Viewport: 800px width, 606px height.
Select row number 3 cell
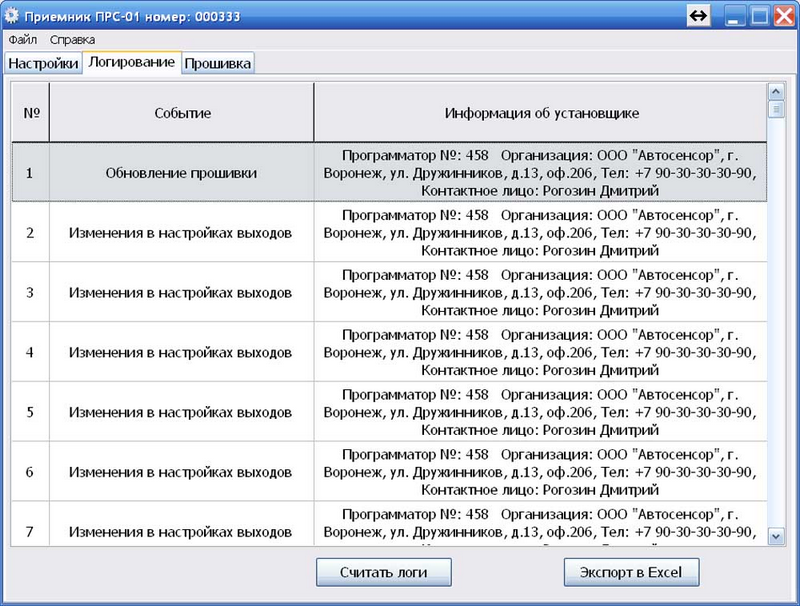pyautogui.click(x=31, y=292)
